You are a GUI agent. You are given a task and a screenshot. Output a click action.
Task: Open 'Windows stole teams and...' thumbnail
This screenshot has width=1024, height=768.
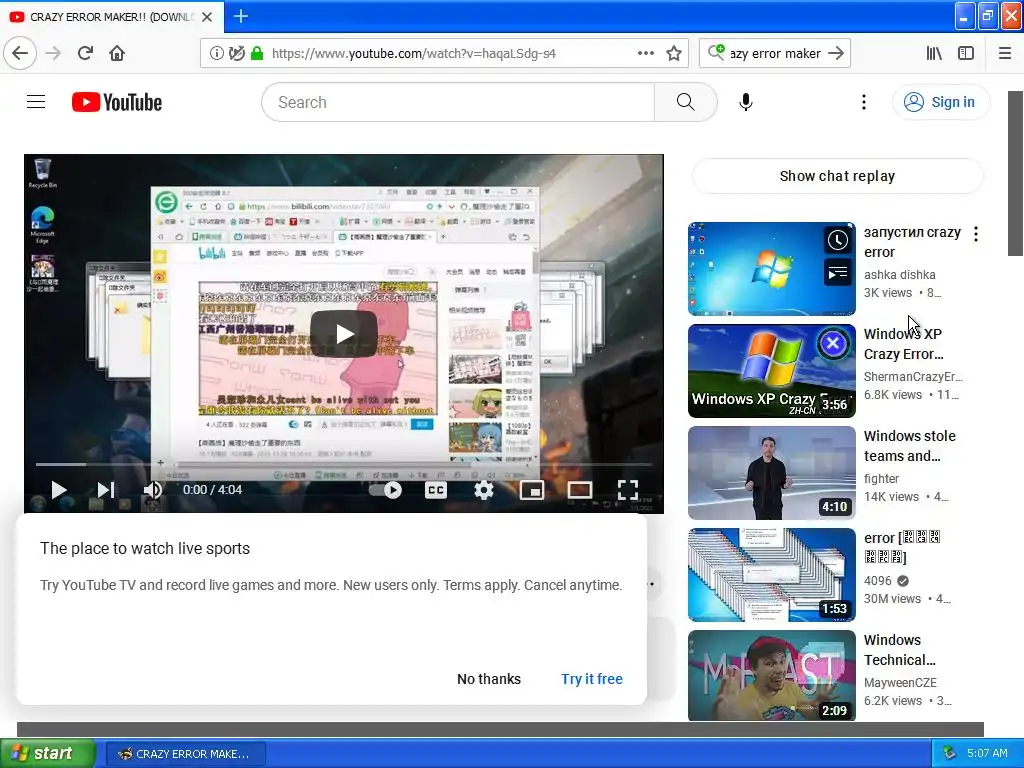pos(771,473)
